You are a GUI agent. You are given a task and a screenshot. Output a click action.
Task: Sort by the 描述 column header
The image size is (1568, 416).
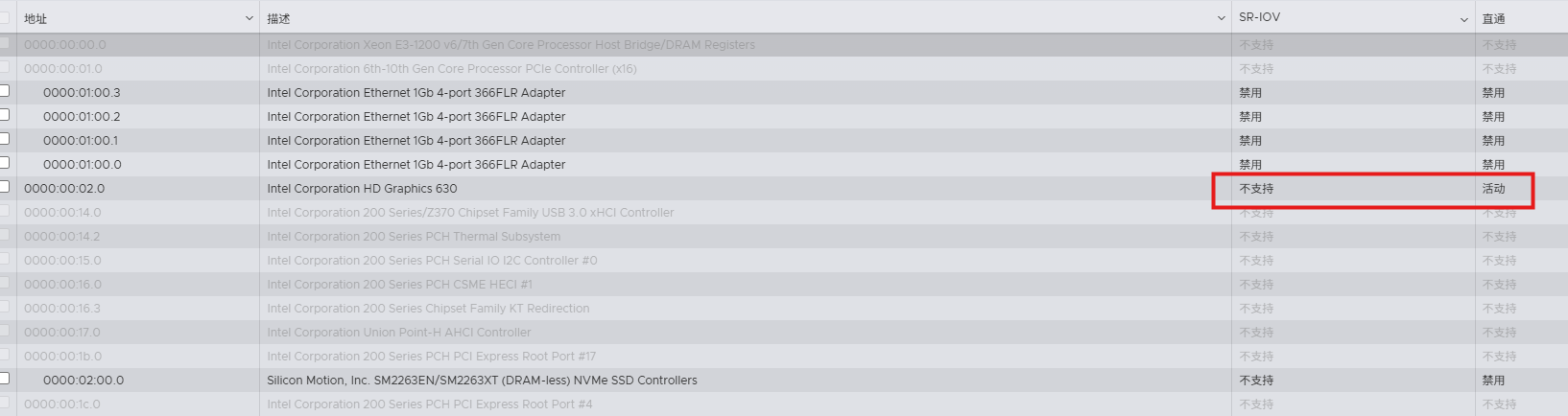pyautogui.click(x=278, y=18)
